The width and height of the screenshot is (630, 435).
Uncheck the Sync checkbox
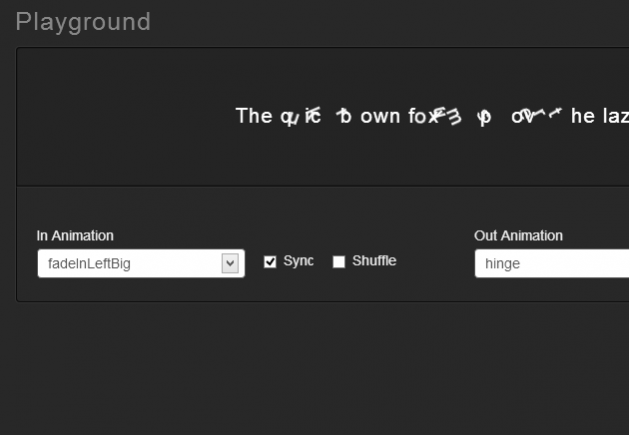(x=270, y=262)
